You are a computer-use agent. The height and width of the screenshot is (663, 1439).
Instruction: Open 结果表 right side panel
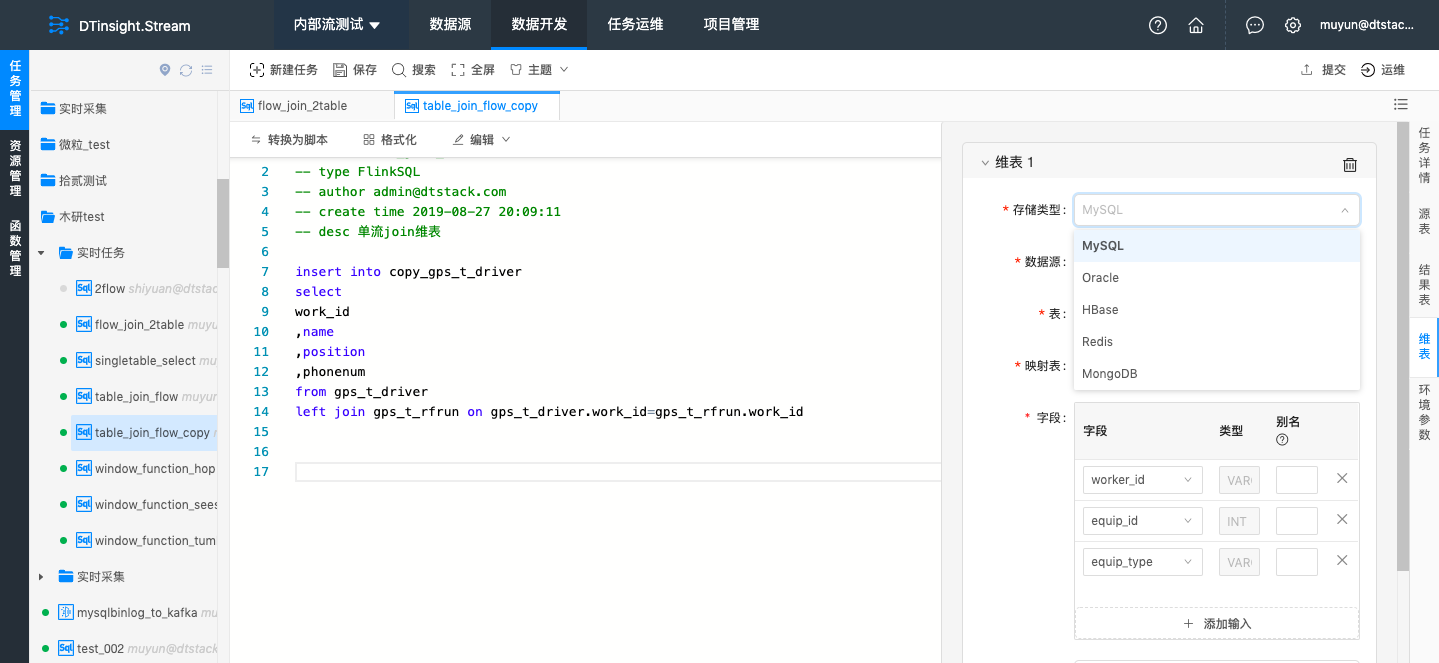(x=1424, y=285)
